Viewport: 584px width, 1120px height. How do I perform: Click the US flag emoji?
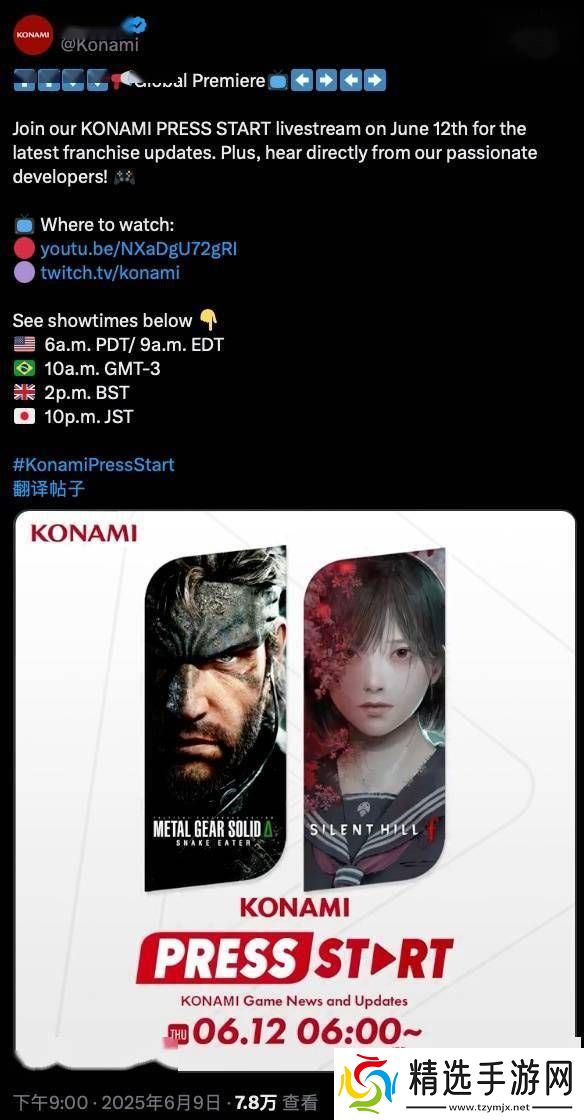24,345
